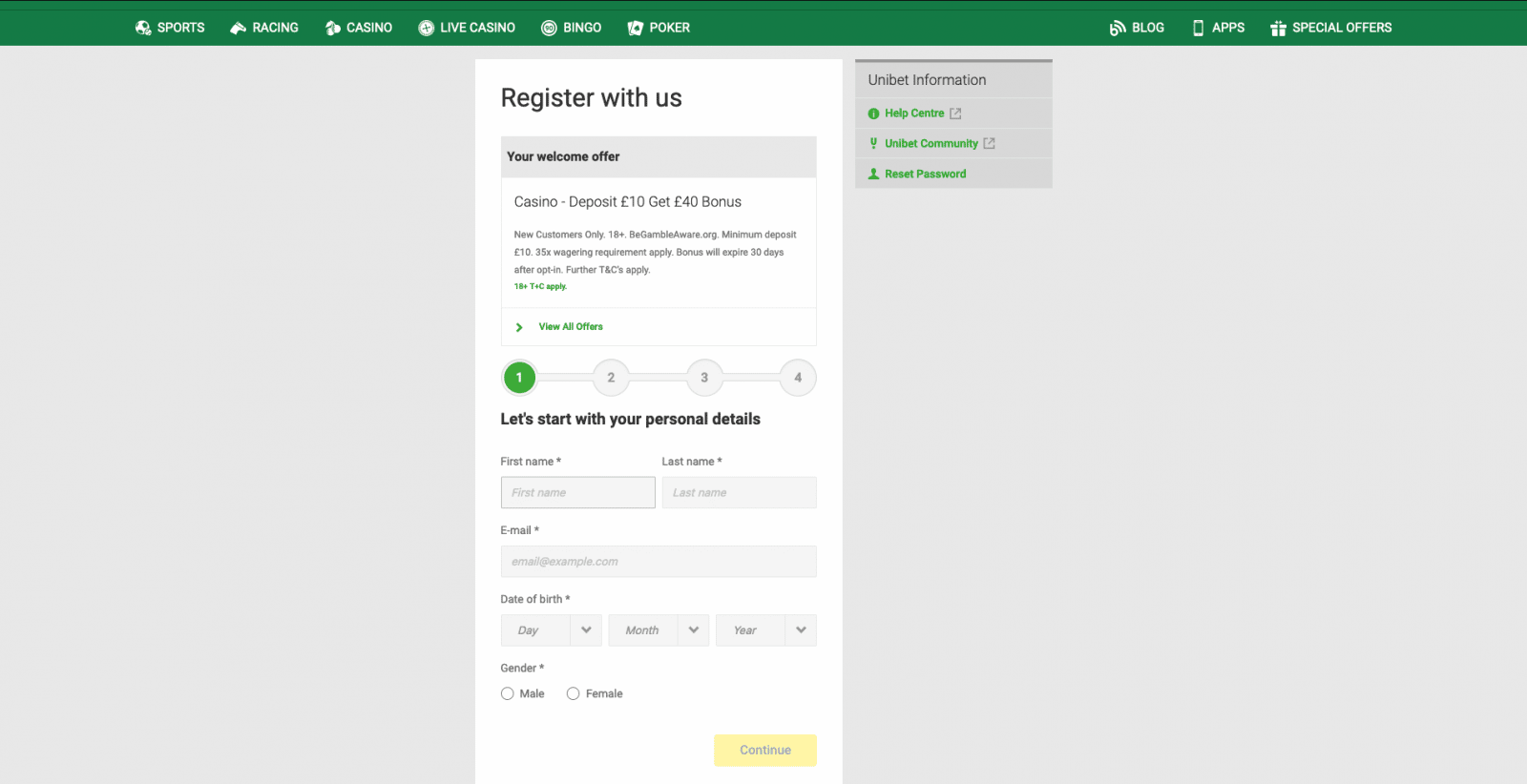This screenshot has width=1527, height=784.
Task: Click the Poker cards icon
Action: pyautogui.click(x=635, y=28)
